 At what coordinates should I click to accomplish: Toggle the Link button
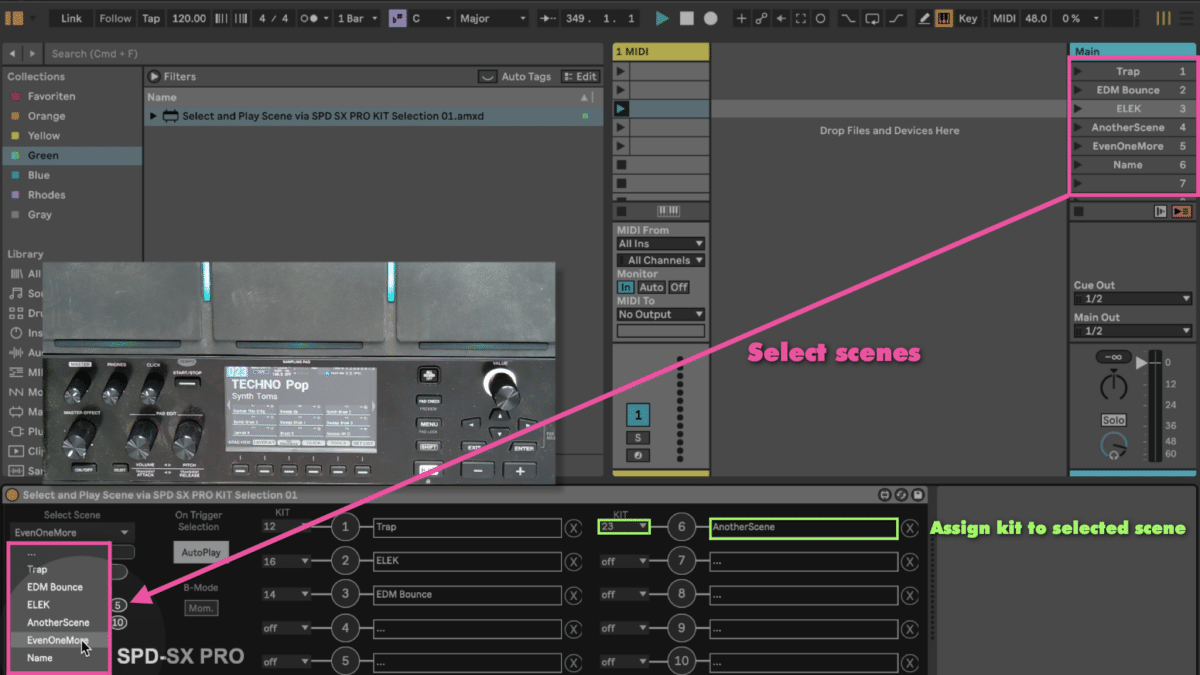[x=71, y=18]
